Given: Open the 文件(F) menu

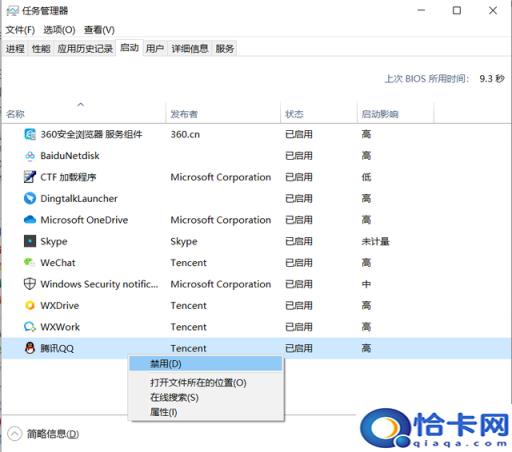Looking at the screenshot, I should coord(20,30).
